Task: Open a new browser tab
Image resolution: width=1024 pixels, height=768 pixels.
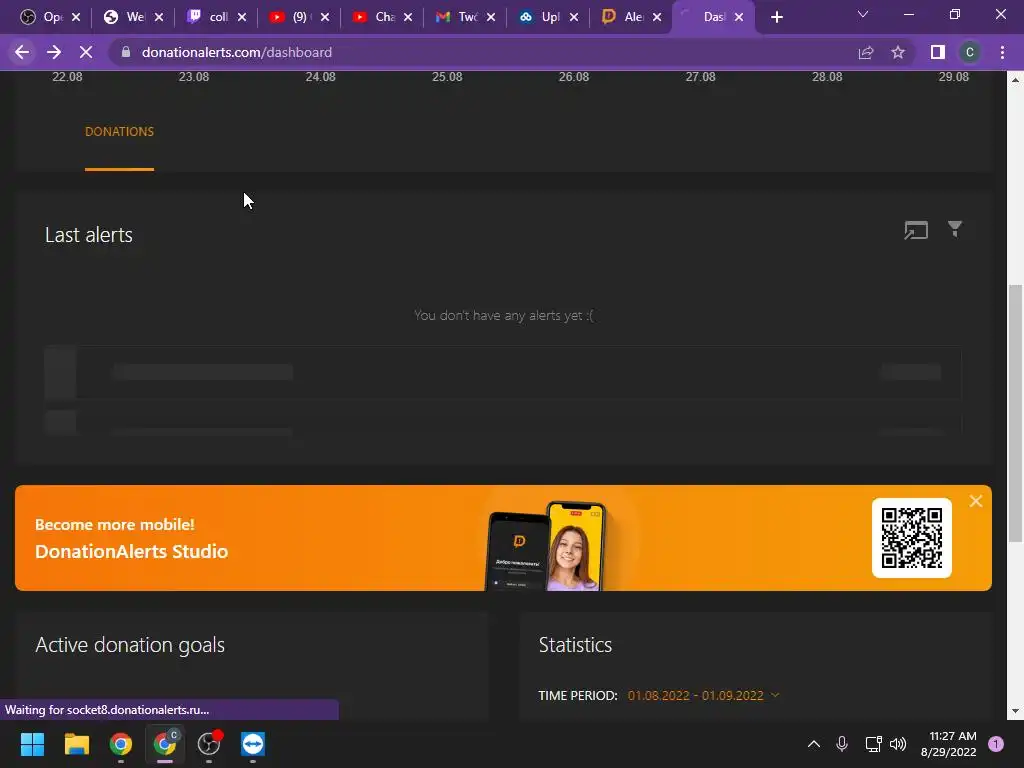Action: [x=776, y=17]
